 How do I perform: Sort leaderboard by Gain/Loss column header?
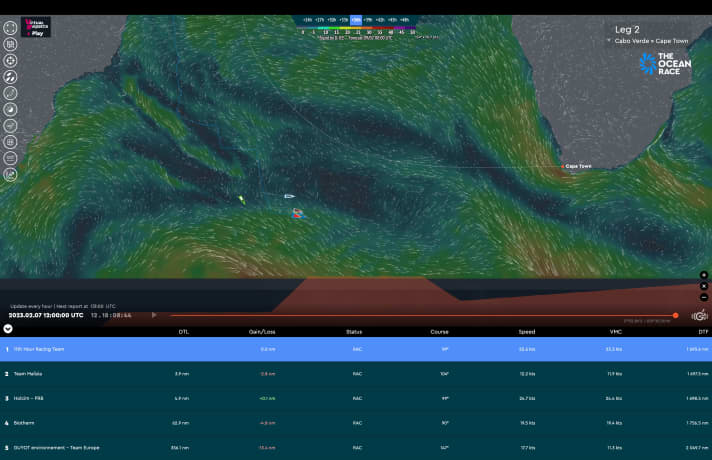point(262,332)
